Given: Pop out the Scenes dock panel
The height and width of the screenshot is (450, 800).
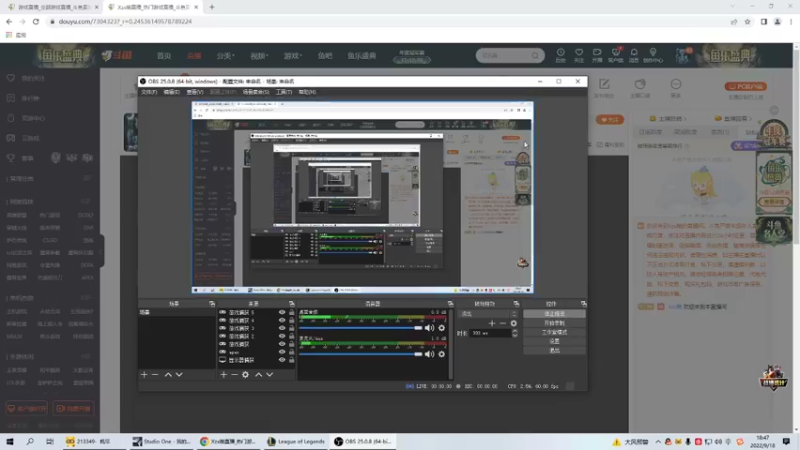Looking at the screenshot, I should click(212, 304).
